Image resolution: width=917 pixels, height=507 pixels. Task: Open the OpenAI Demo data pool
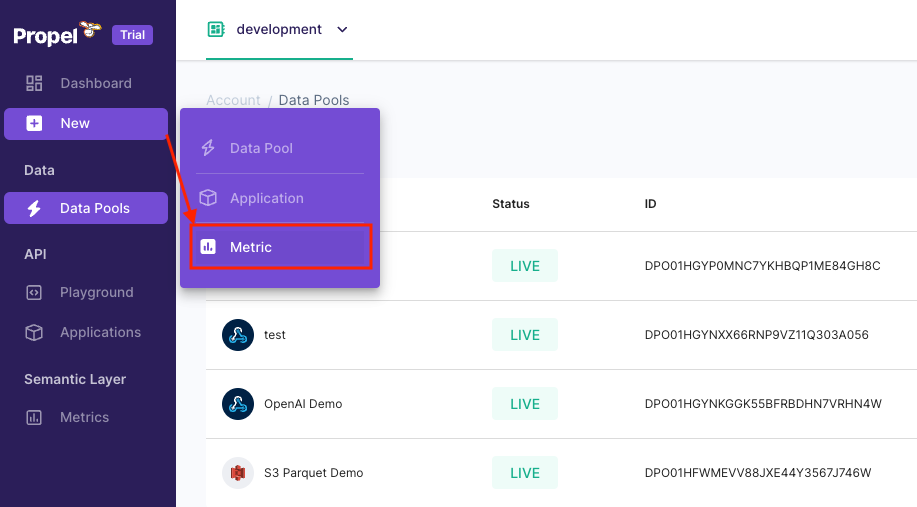[x=302, y=404]
